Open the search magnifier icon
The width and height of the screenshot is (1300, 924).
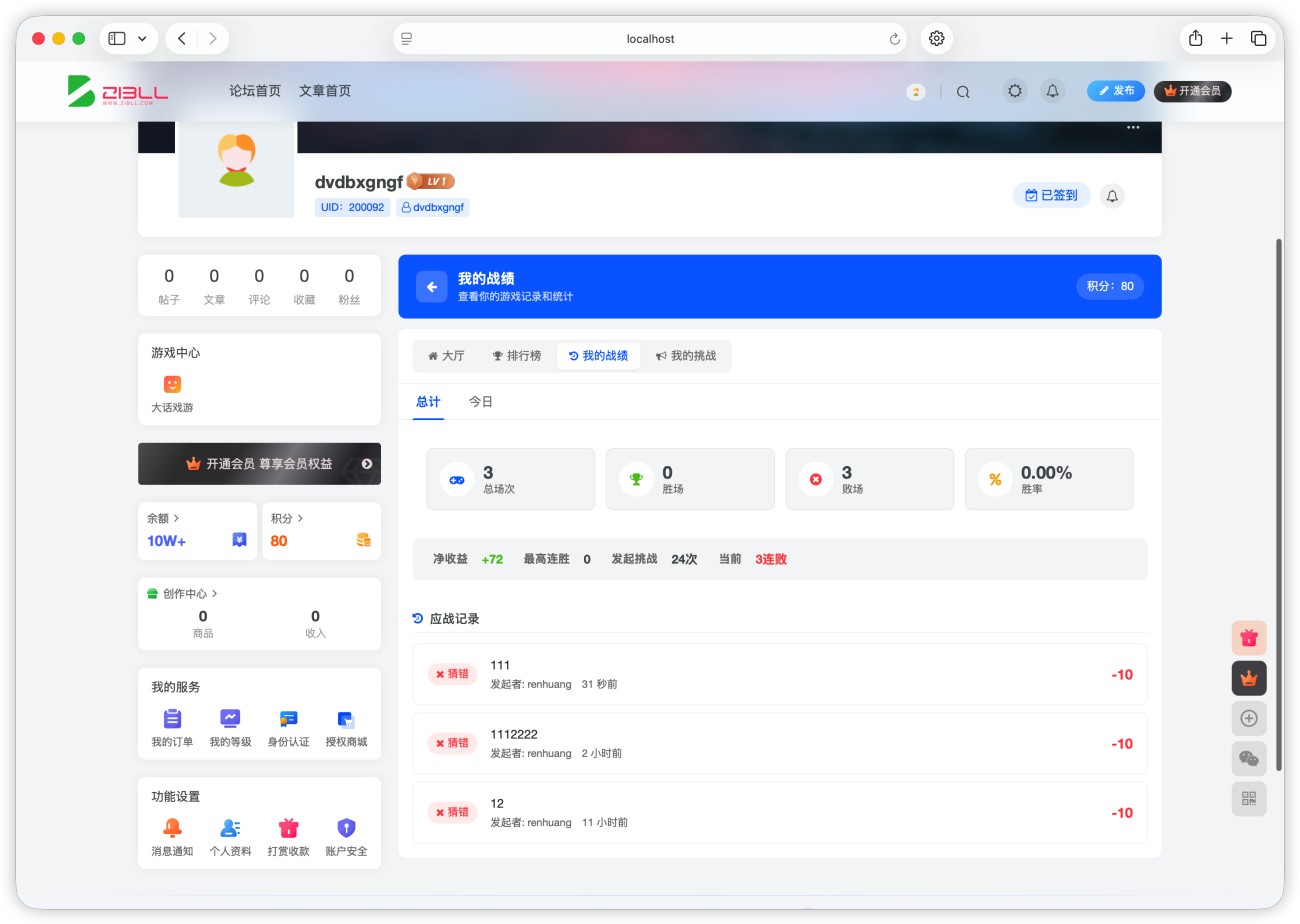pos(963,91)
